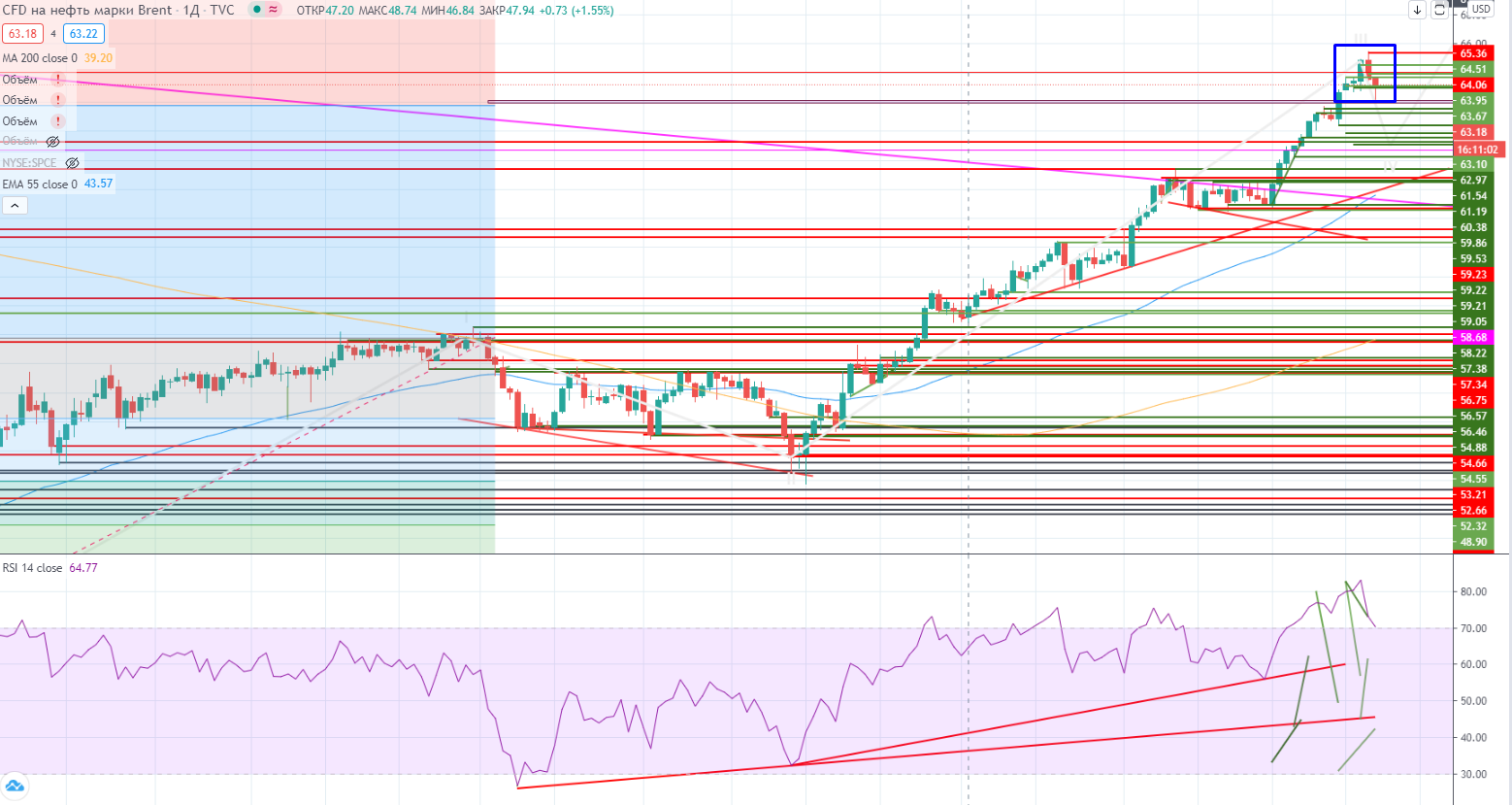
Task: Click the TradingView logo in the RSI pane
Action: pyautogui.click(x=14, y=787)
